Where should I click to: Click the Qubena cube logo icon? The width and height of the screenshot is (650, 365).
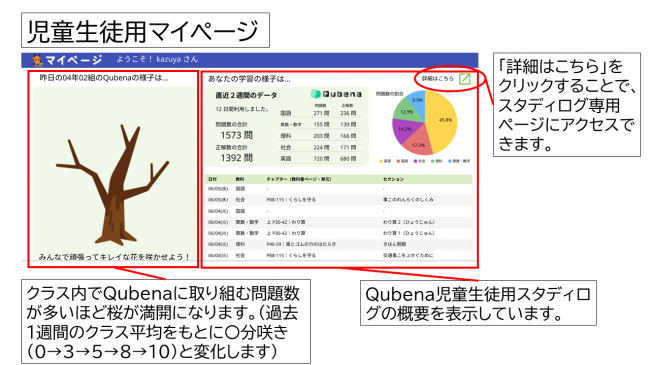[315, 94]
